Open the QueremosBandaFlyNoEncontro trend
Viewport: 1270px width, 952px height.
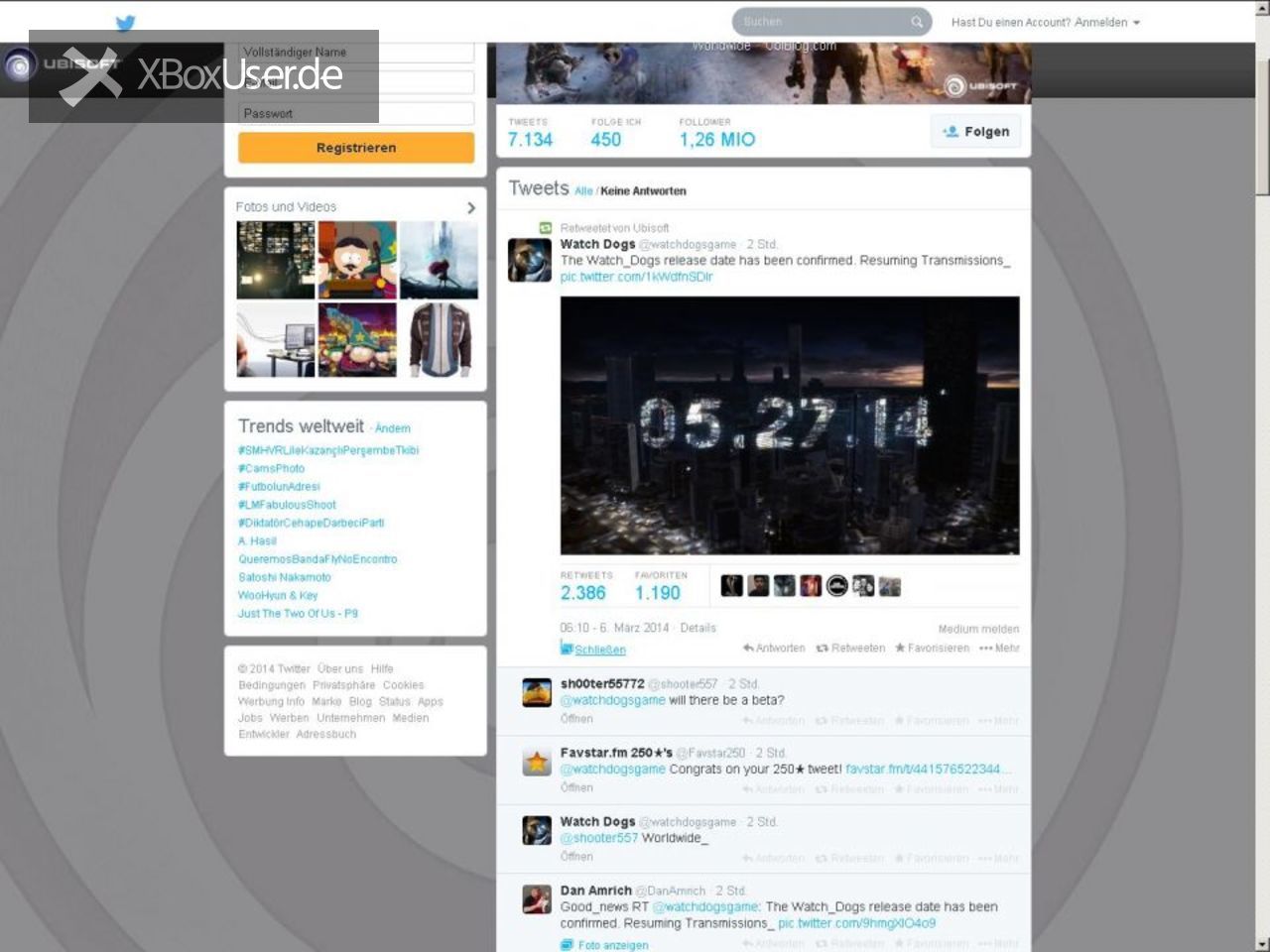click(317, 559)
